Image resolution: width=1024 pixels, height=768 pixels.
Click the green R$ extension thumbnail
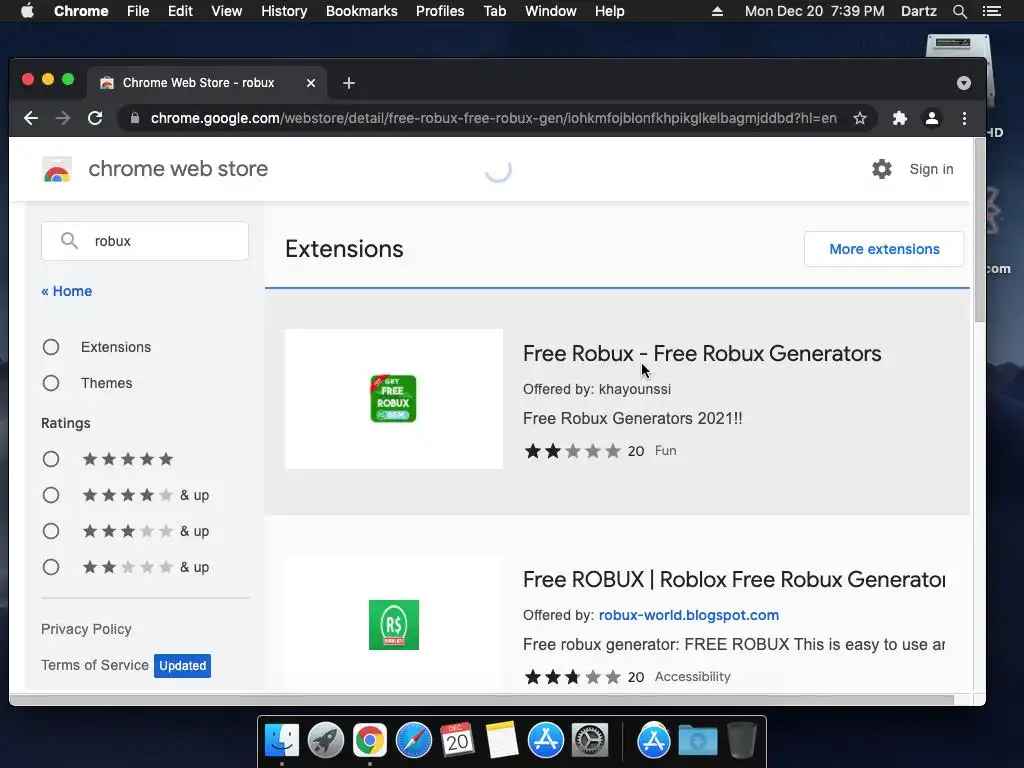(394, 625)
